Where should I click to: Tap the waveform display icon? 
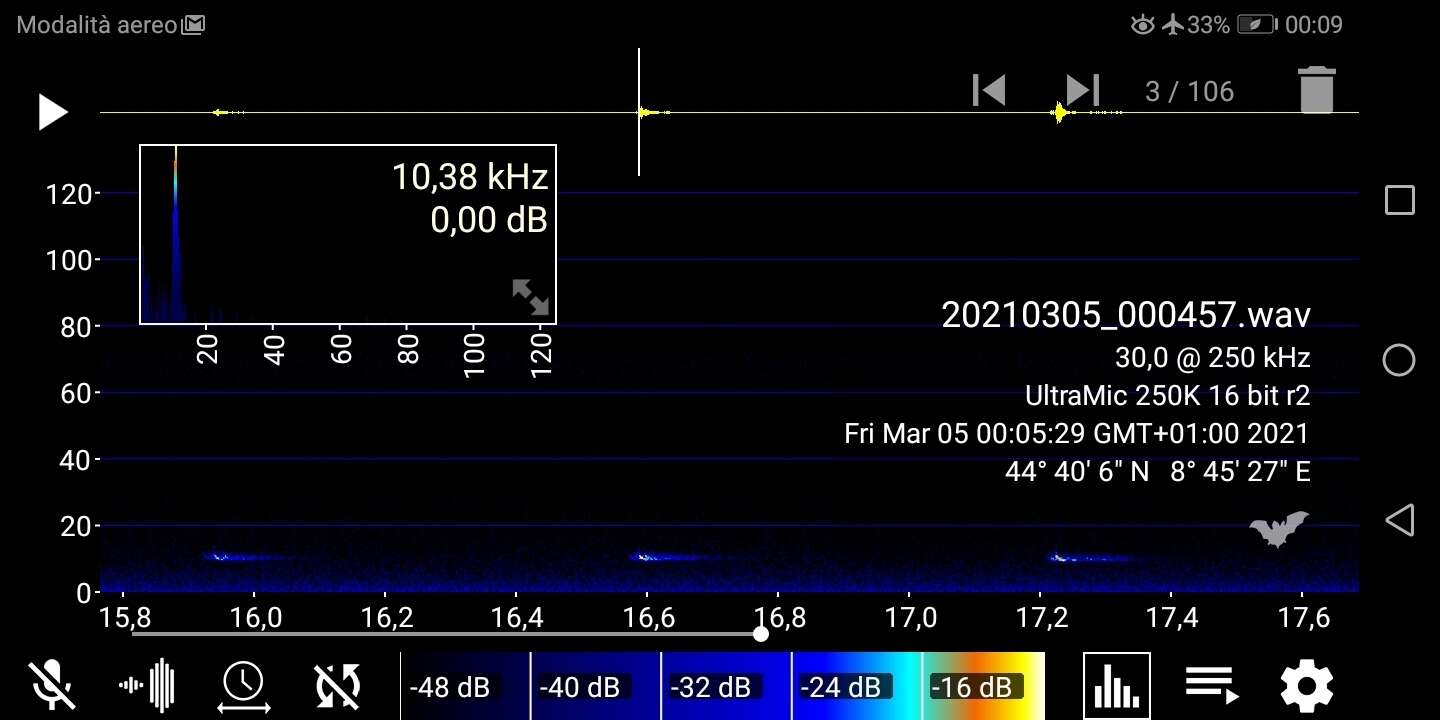tap(147, 685)
